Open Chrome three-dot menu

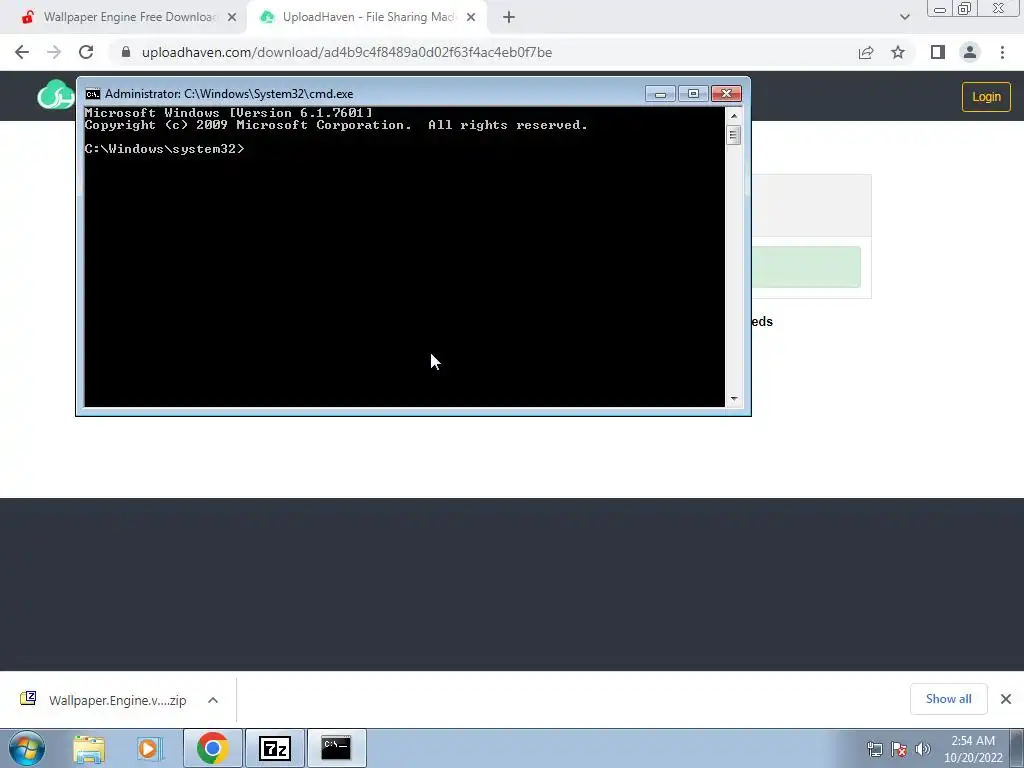click(x=1002, y=52)
